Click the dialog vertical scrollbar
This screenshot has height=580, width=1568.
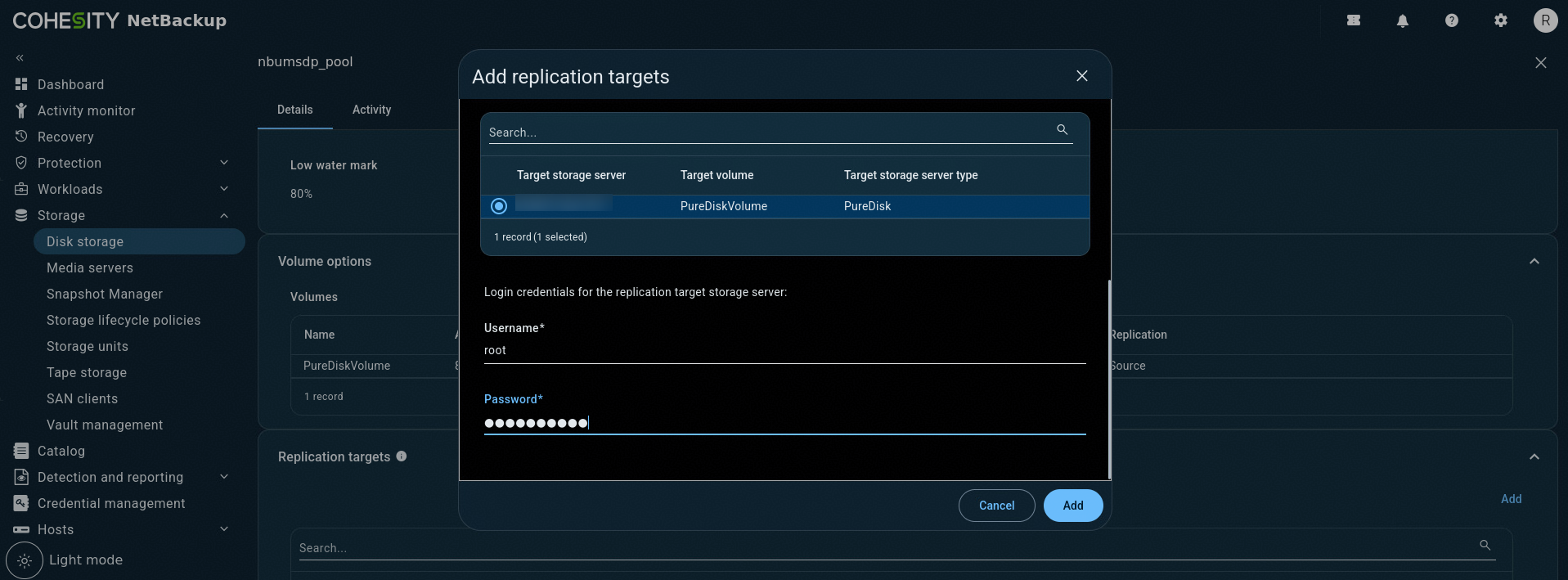click(1109, 379)
